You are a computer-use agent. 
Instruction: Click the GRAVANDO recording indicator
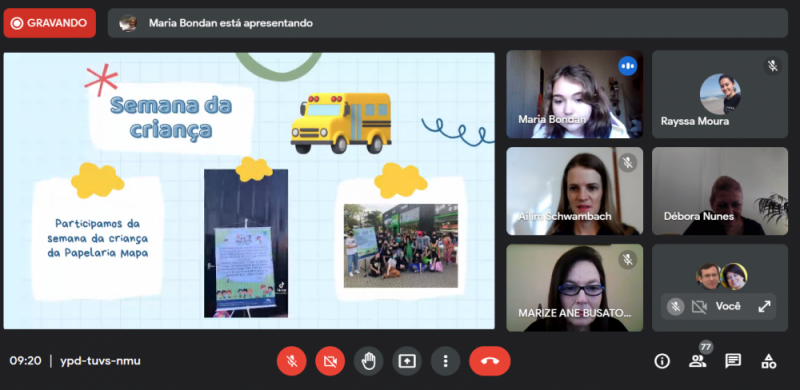click(x=49, y=23)
